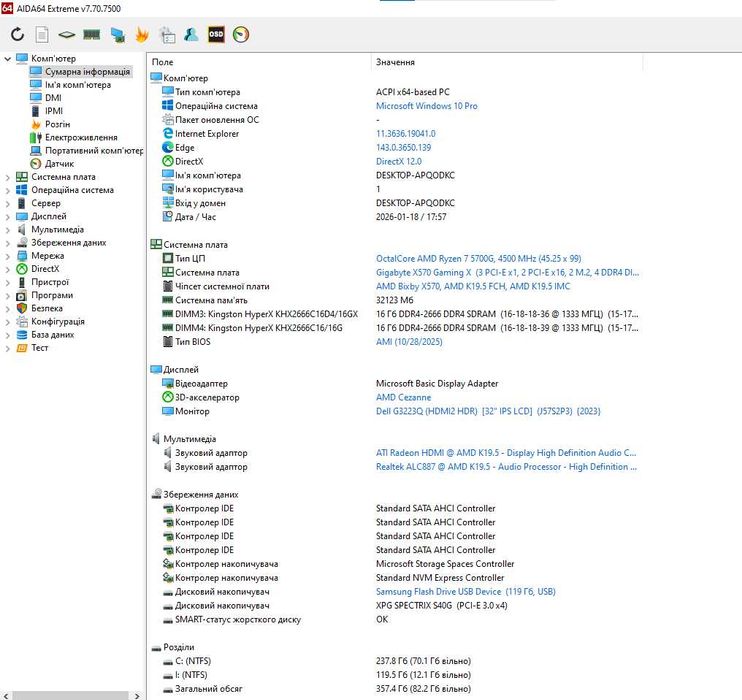Select IPMI in the sidebar tree
742x700 pixels.
[54, 111]
